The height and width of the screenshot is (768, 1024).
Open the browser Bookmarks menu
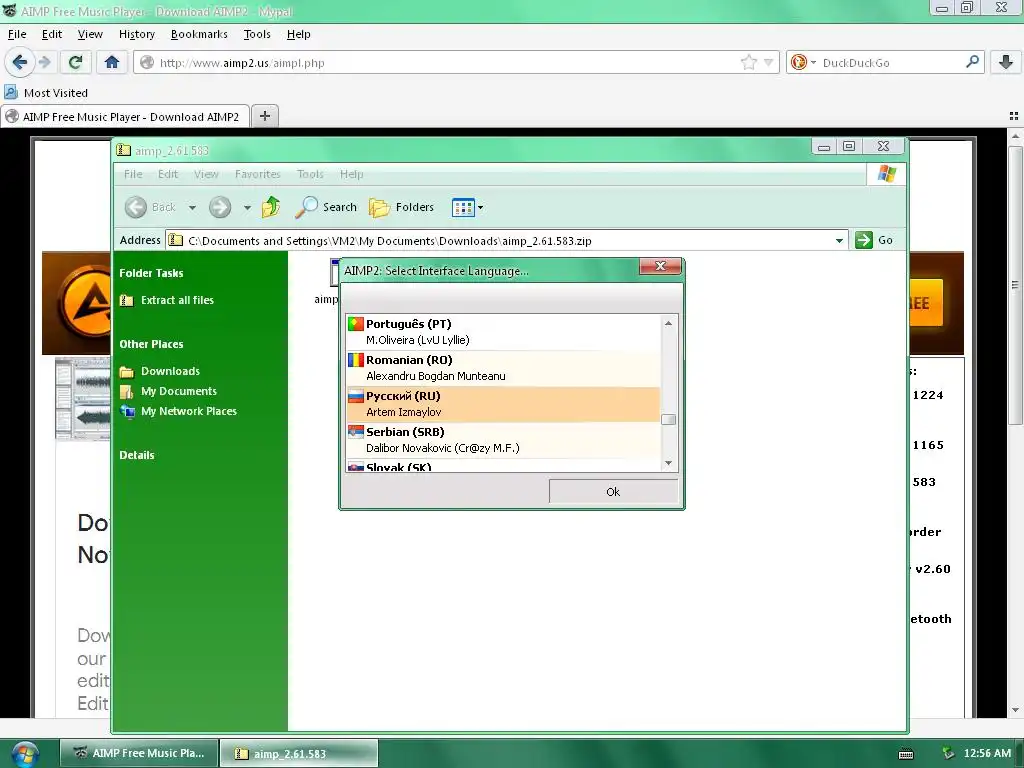tap(199, 34)
